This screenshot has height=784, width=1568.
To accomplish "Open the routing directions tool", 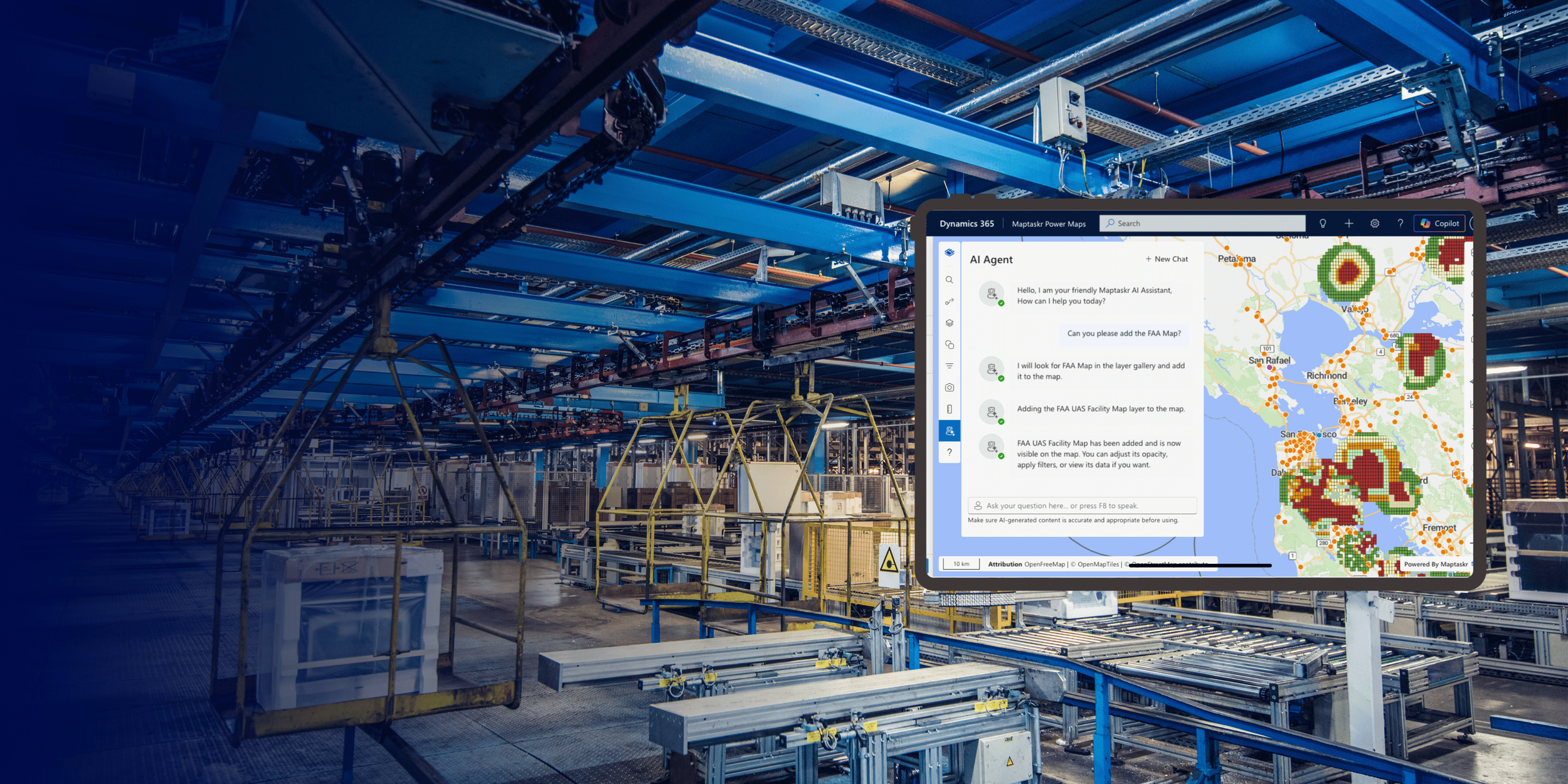I will 949,302.
